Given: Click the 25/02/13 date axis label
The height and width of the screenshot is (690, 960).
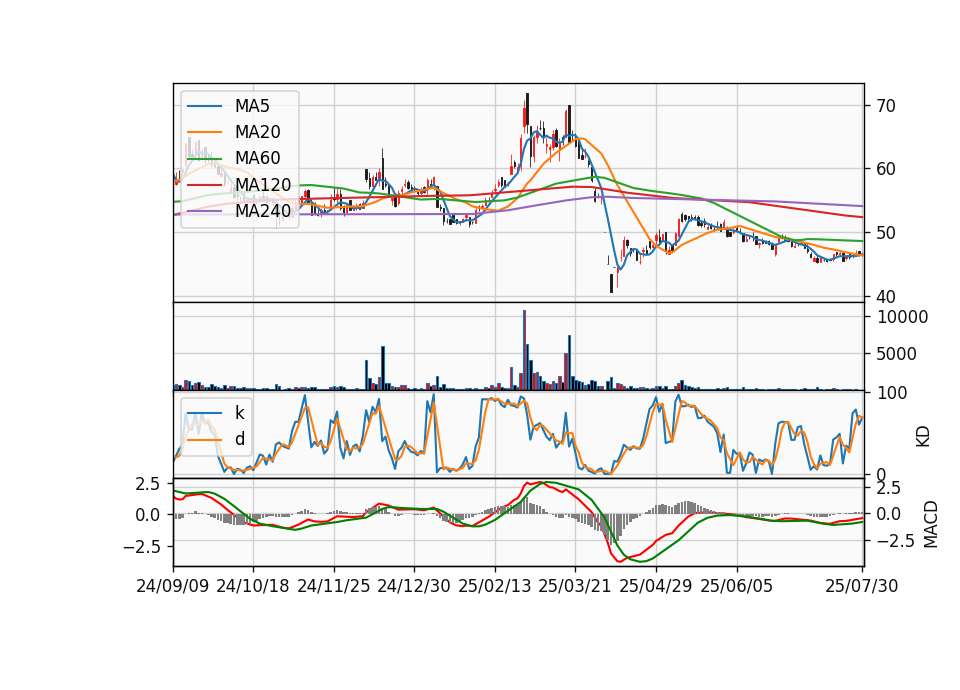Looking at the screenshot, I should (x=495, y=586).
